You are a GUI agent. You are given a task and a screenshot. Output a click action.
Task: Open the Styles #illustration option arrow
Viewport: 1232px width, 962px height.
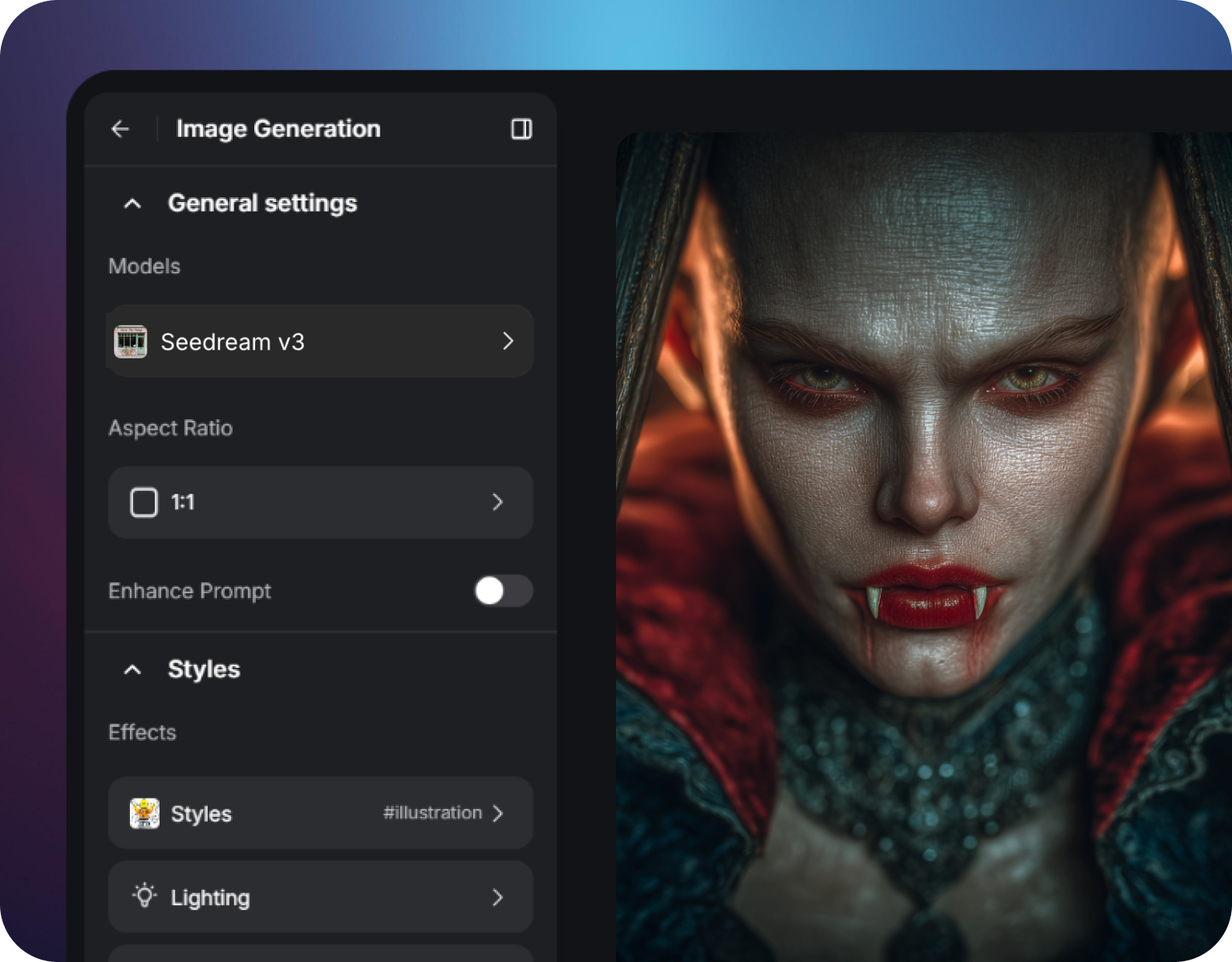pos(498,814)
